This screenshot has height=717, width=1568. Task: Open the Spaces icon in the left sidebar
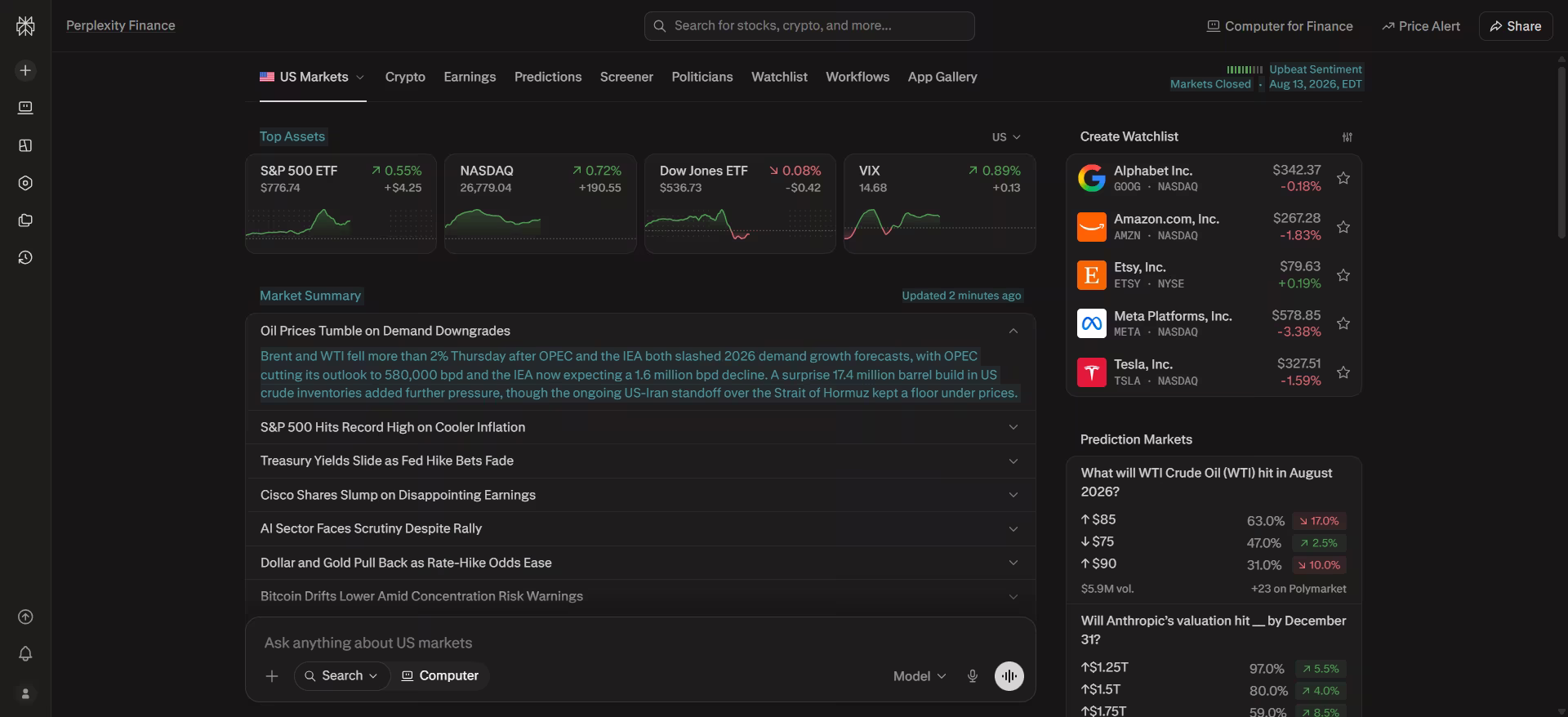(25, 145)
